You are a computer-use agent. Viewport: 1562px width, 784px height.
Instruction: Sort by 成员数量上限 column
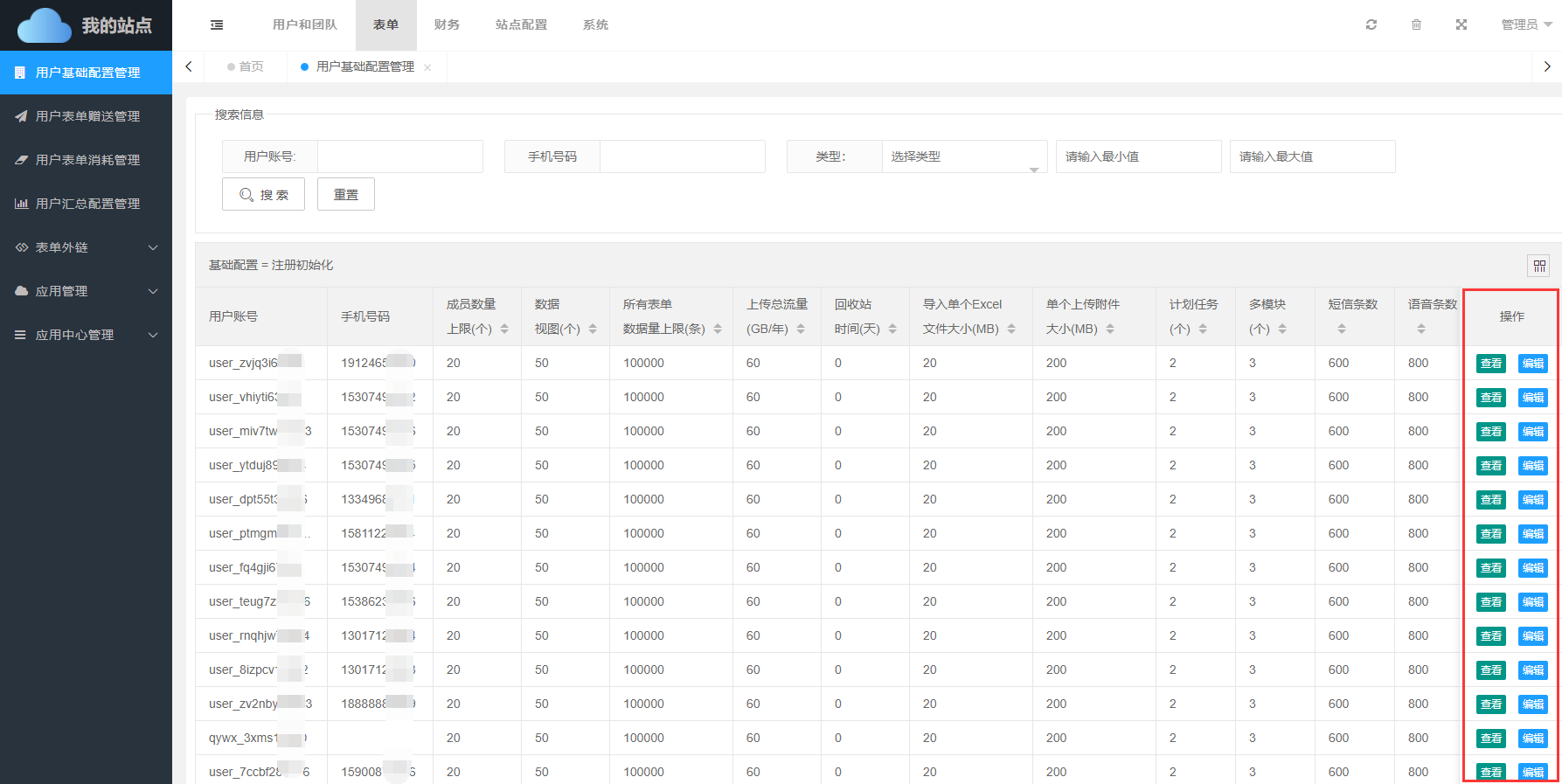tap(504, 330)
